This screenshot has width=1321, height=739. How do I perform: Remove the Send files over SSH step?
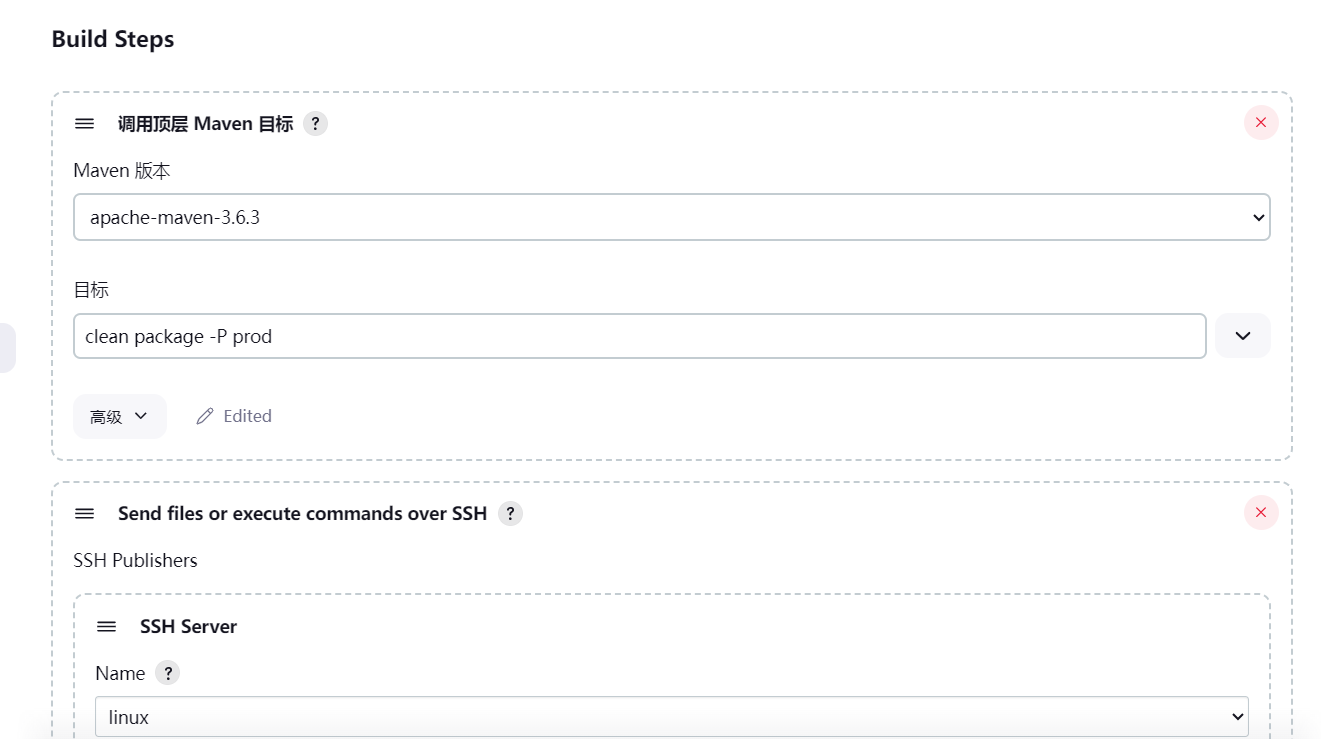(x=1260, y=513)
